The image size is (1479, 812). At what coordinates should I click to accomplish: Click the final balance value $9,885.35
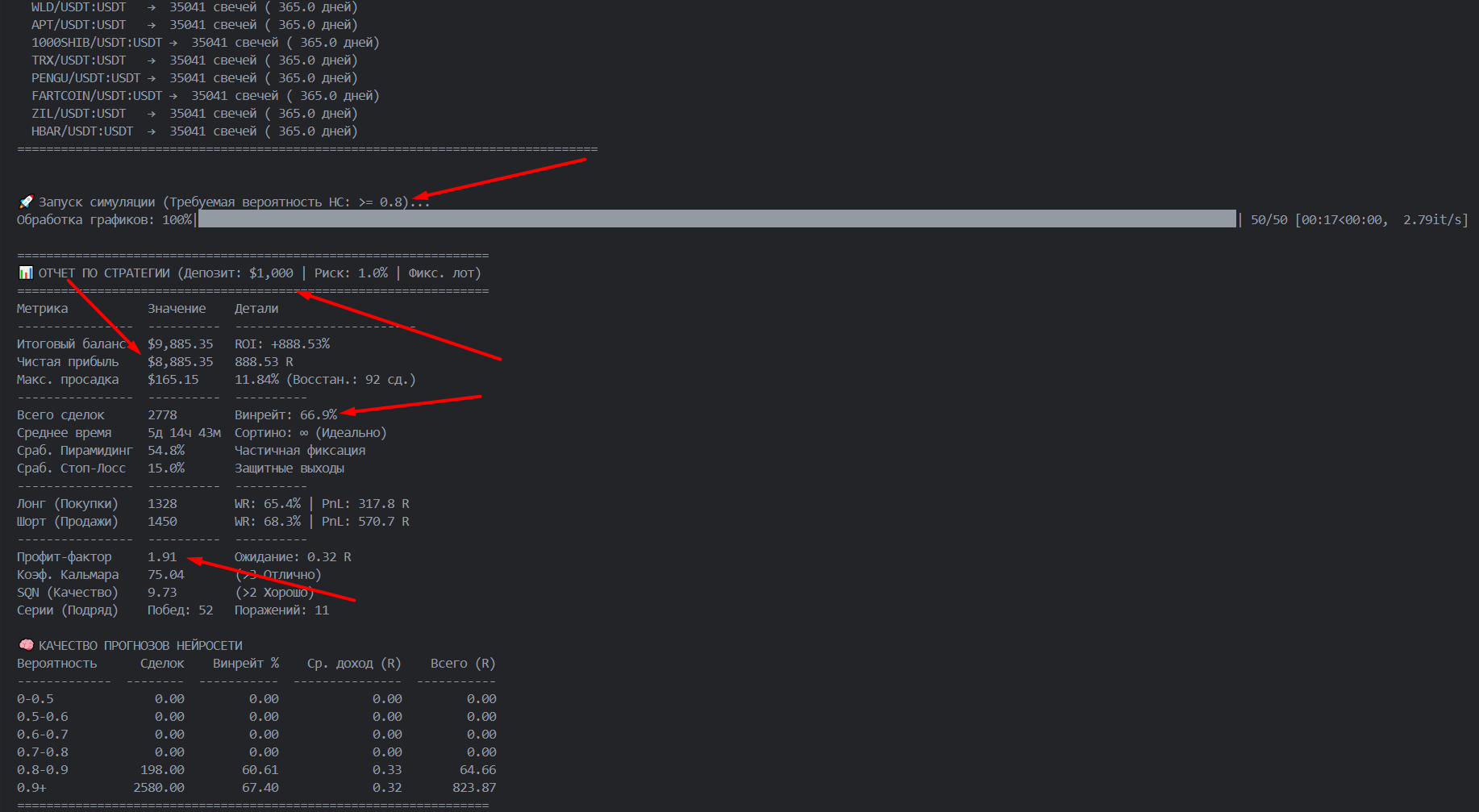(x=181, y=344)
